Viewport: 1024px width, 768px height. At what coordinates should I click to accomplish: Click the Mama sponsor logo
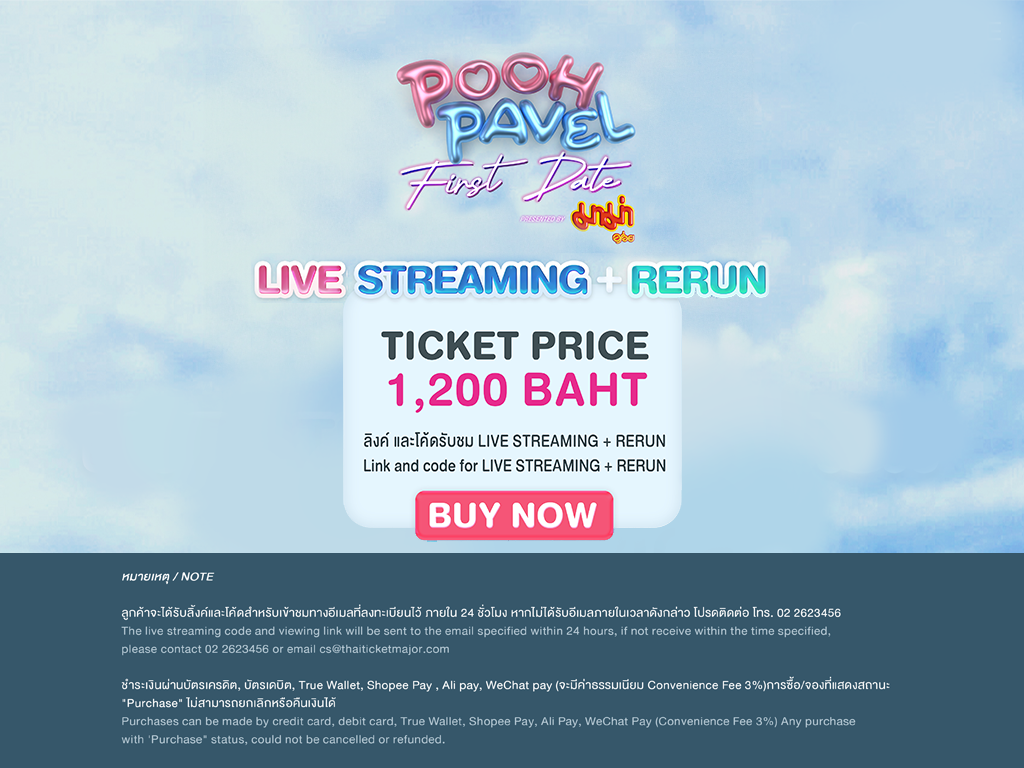(602, 220)
